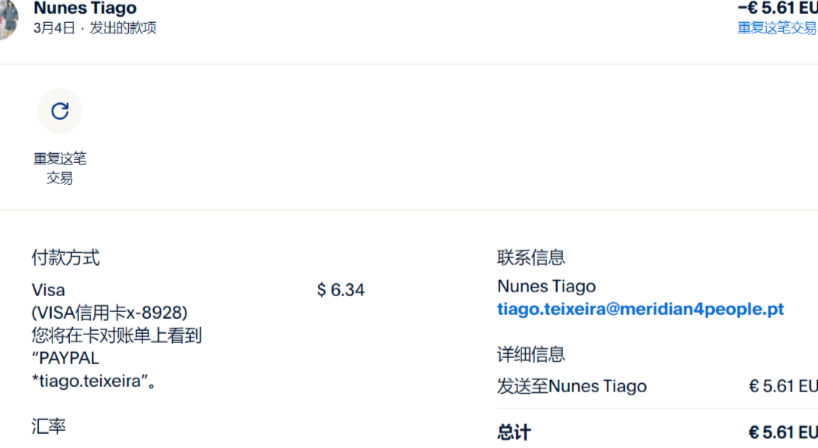Click the 汇率 section heading
818x448 pixels.
pos(49,426)
